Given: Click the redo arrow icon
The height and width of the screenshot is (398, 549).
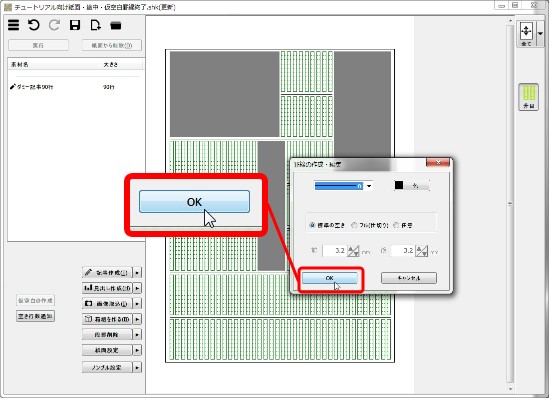Looking at the screenshot, I should 54,25.
